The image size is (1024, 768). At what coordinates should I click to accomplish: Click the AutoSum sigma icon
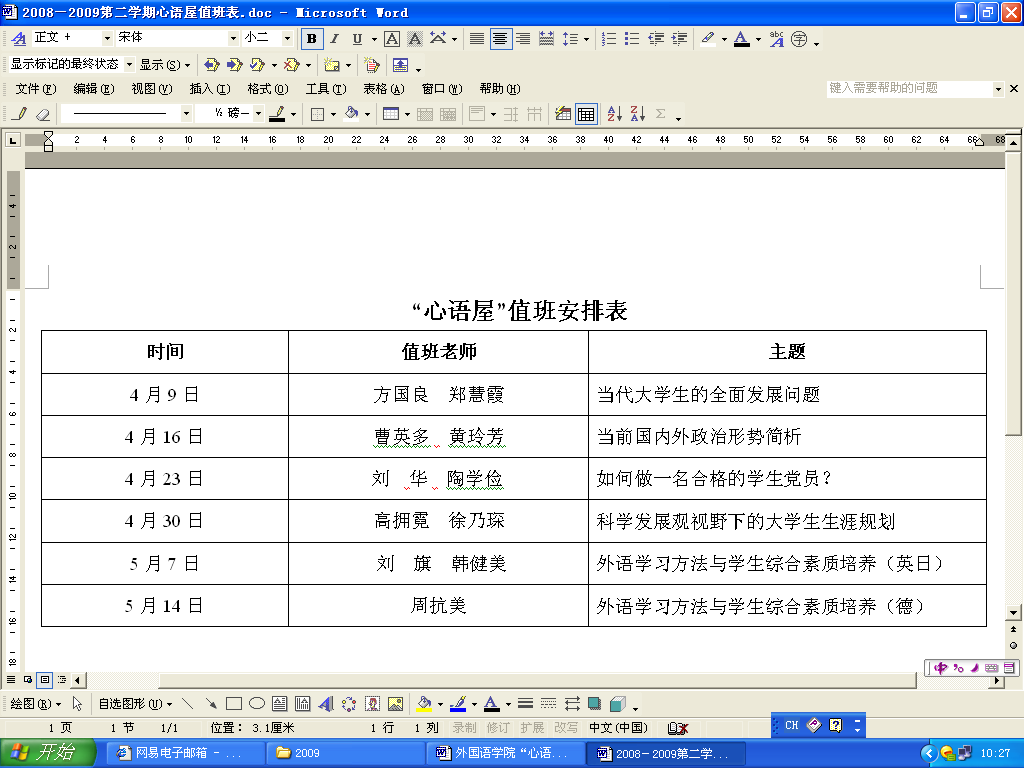click(x=660, y=114)
